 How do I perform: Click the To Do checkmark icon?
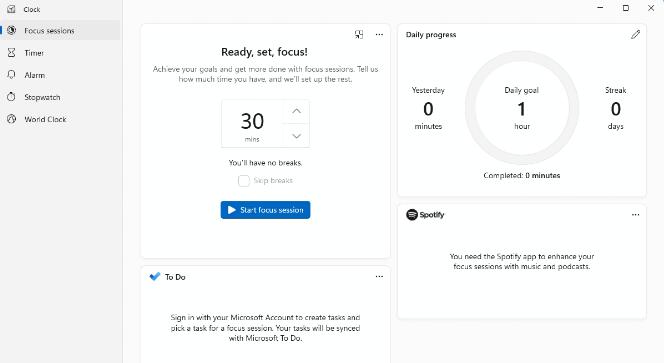pos(155,277)
